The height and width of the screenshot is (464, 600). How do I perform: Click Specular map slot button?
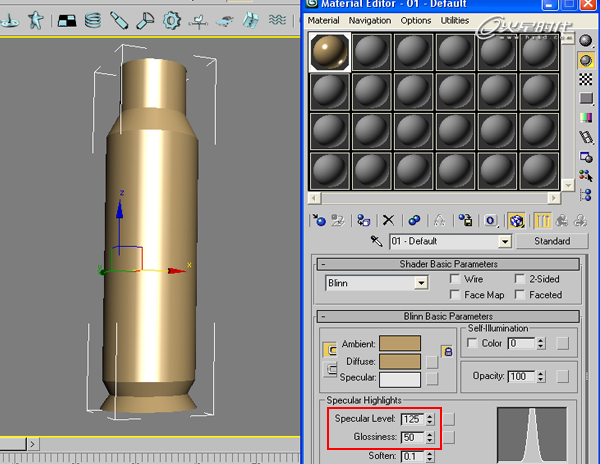[432, 379]
